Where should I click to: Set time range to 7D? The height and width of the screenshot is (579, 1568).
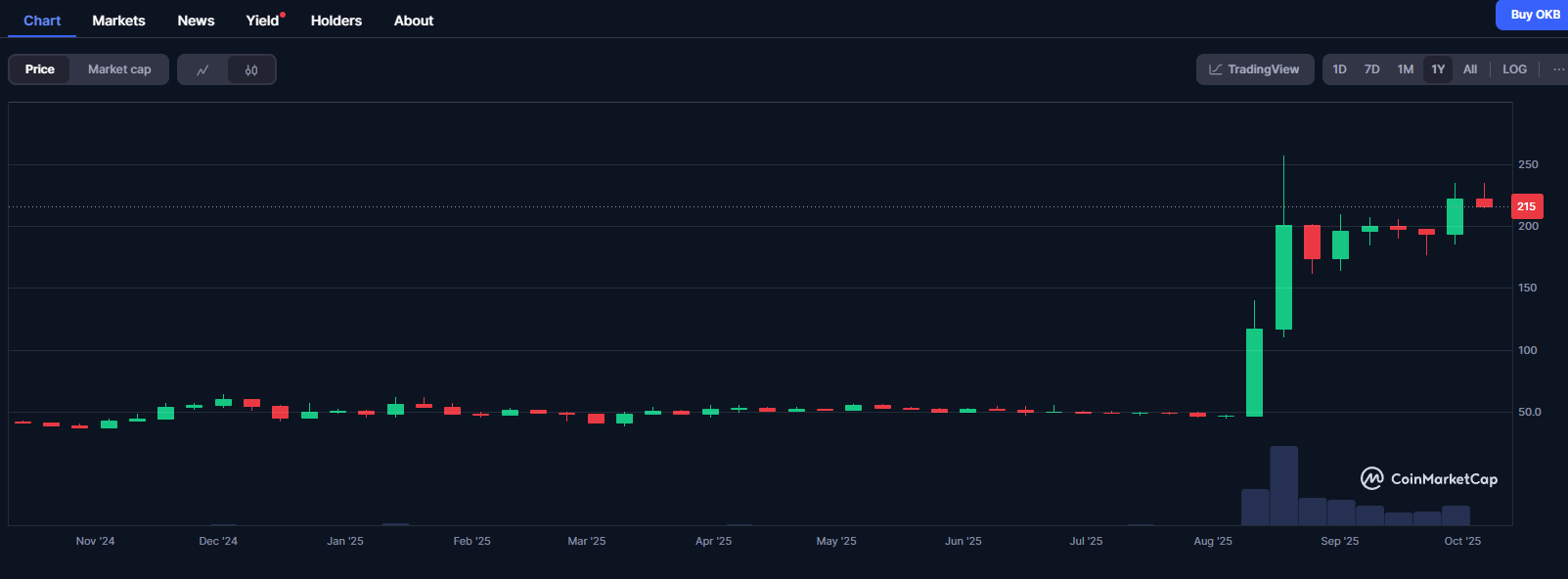[x=1372, y=69]
